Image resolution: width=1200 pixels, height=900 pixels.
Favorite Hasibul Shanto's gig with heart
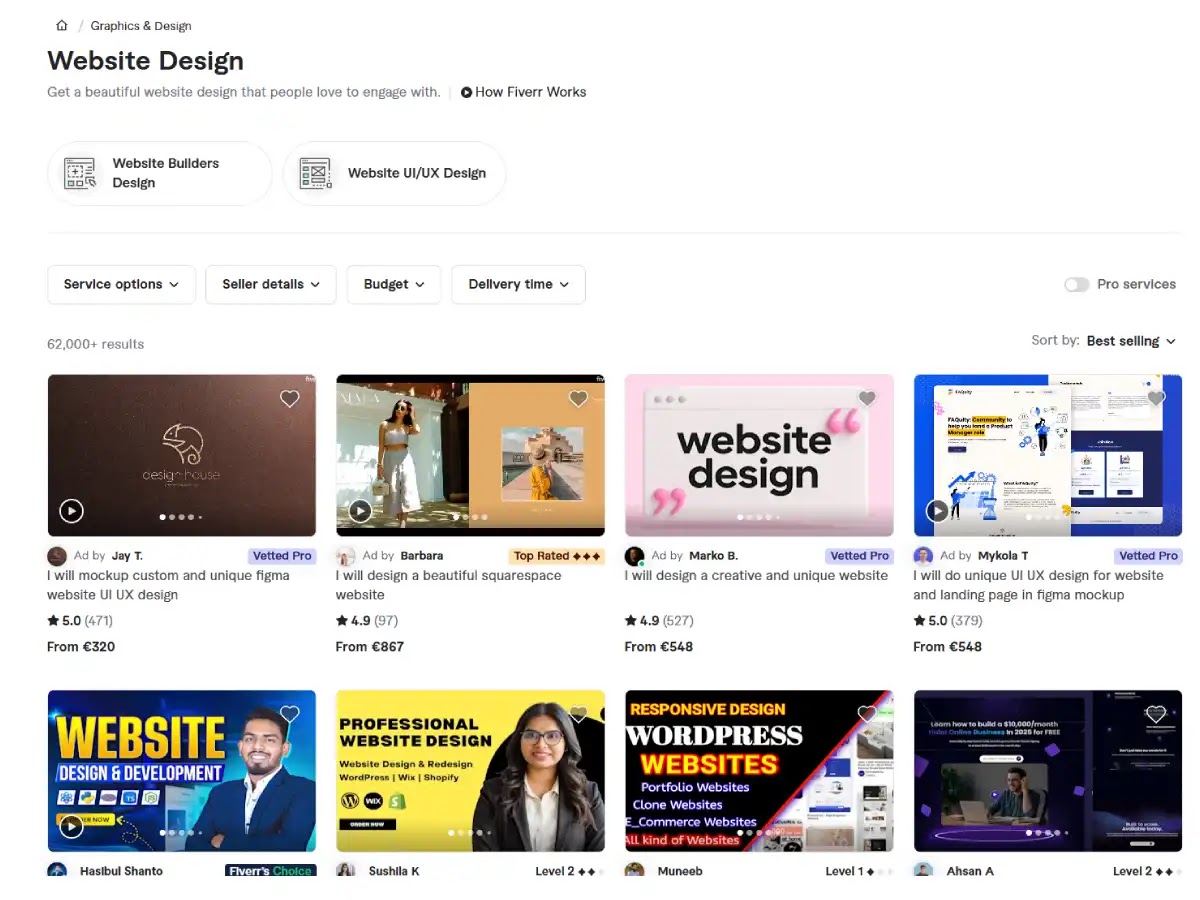click(290, 714)
